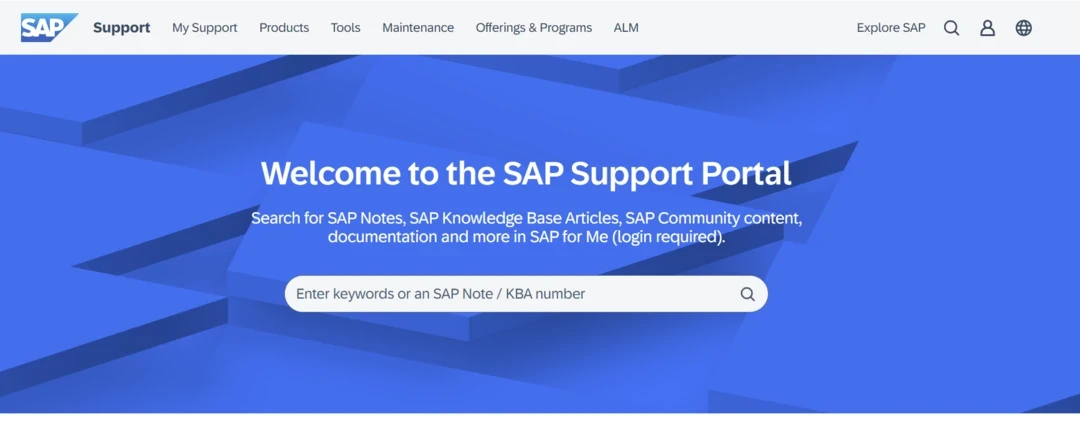The image size is (1080, 426).
Task: Click the SAP logo
Action: [48, 28]
